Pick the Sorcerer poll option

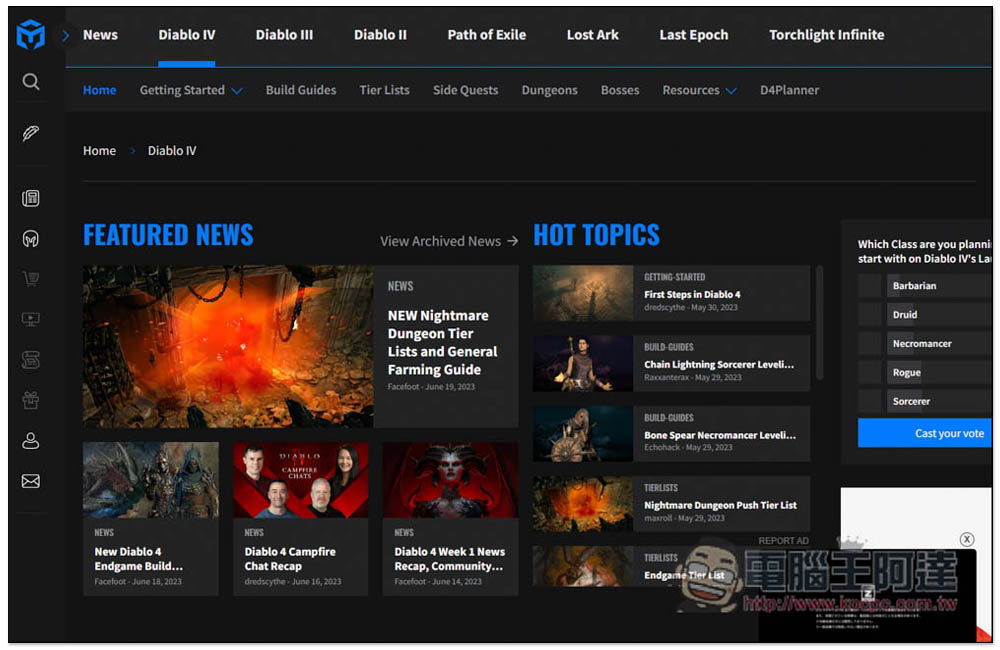[x=869, y=402]
